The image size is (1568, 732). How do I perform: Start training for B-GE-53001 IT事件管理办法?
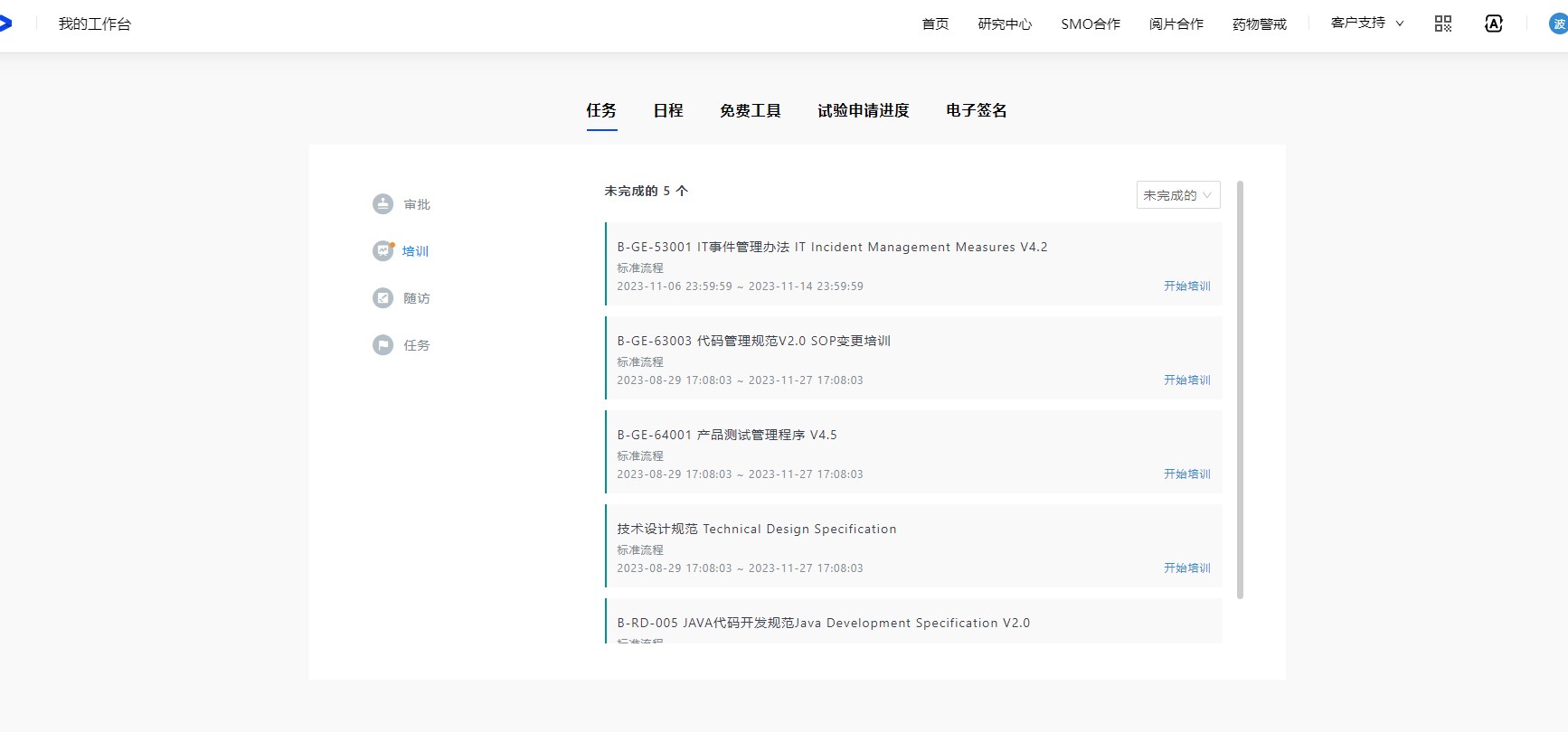(1187, 286)
